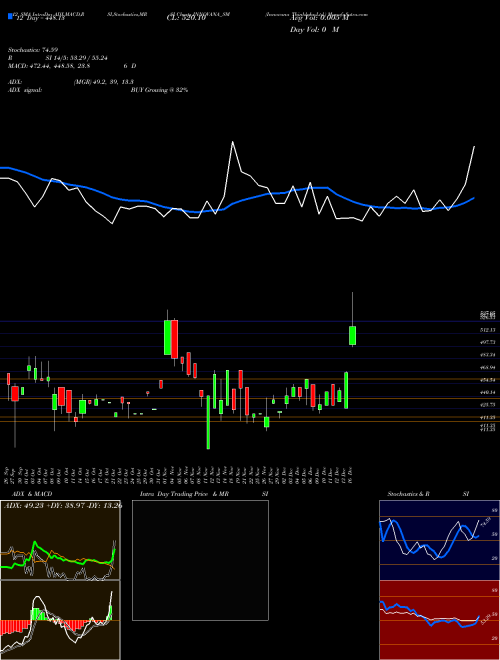Click the MACD histogram sub-chart
The image size is (500, 660).
(x=60, y=620)
